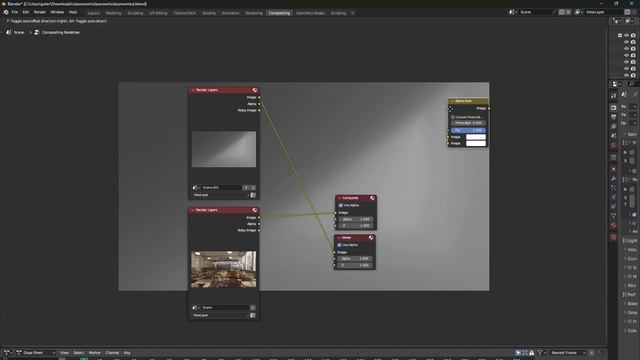
Task: Open ViewLayer dropdown on bottom Render Layers node
Action: point(220,315)
